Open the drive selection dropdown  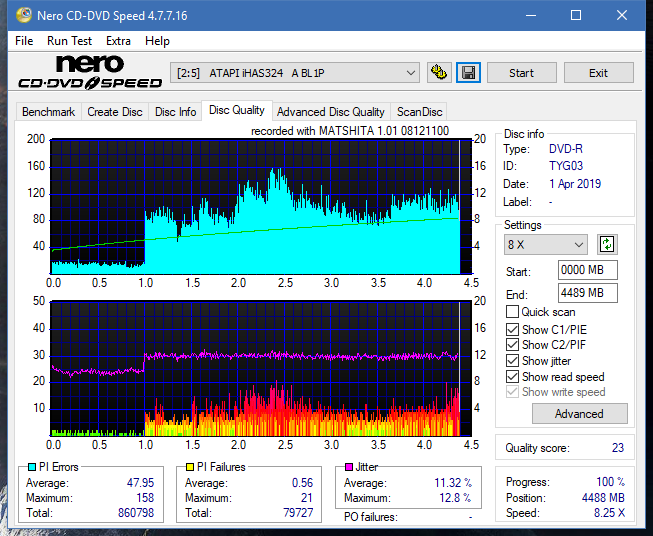295,73
